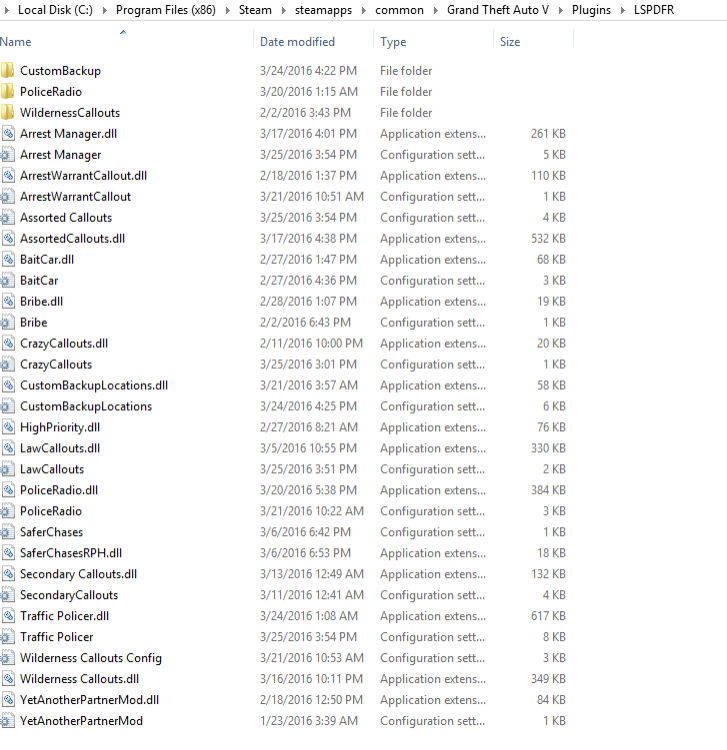Select the Bribe config file name

coord(33,323)
